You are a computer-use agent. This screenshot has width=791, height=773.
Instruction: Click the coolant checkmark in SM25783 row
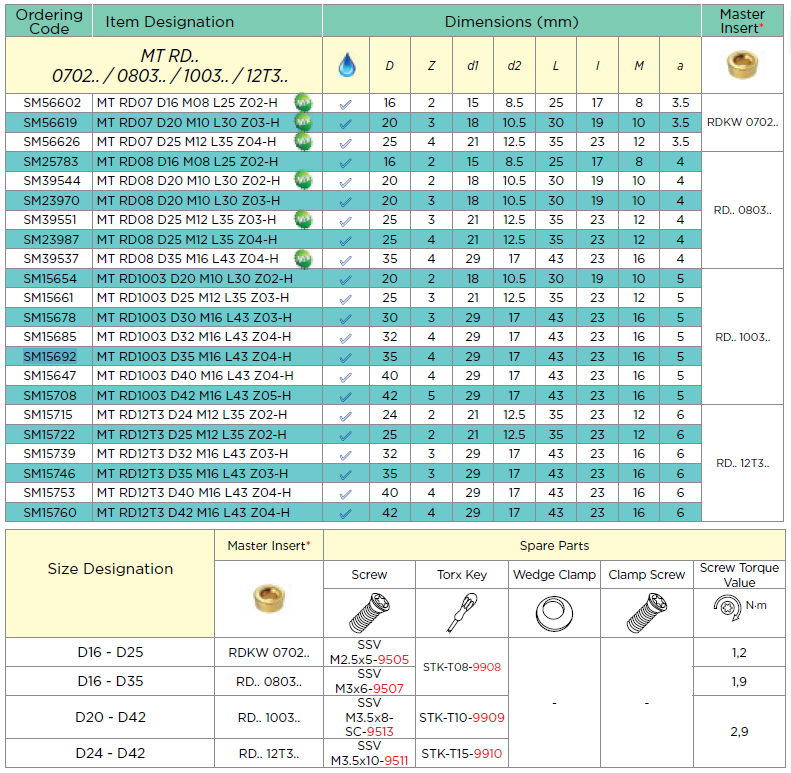coord(346,161)
